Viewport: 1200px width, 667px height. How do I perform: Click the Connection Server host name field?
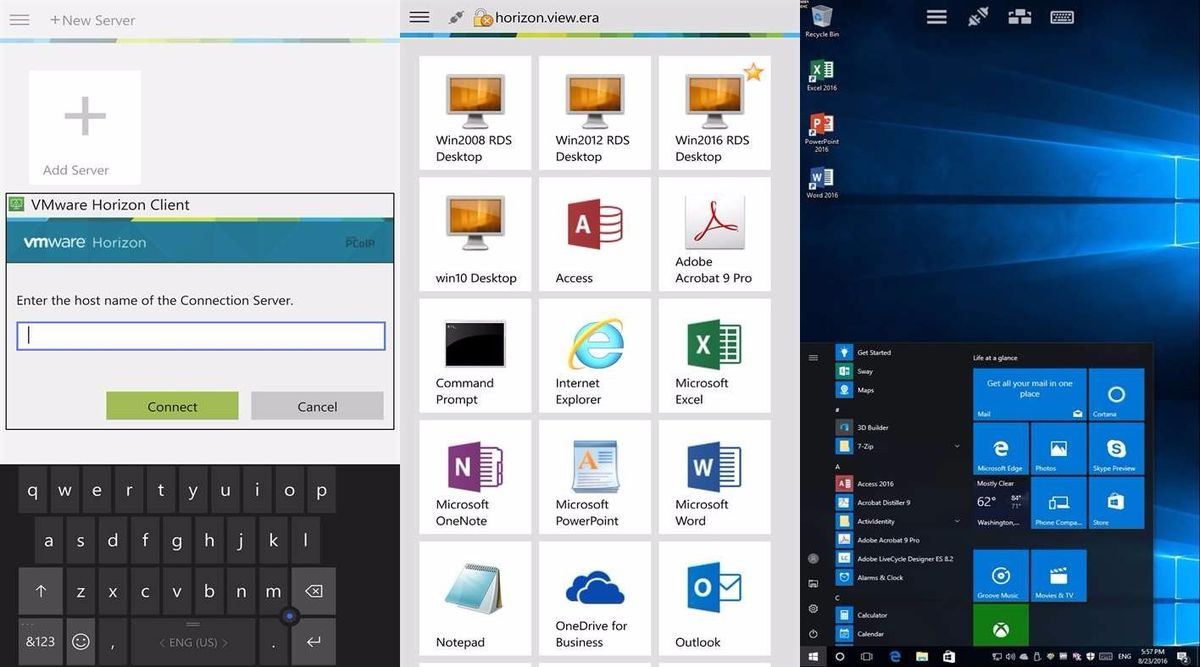coord(200,336)
